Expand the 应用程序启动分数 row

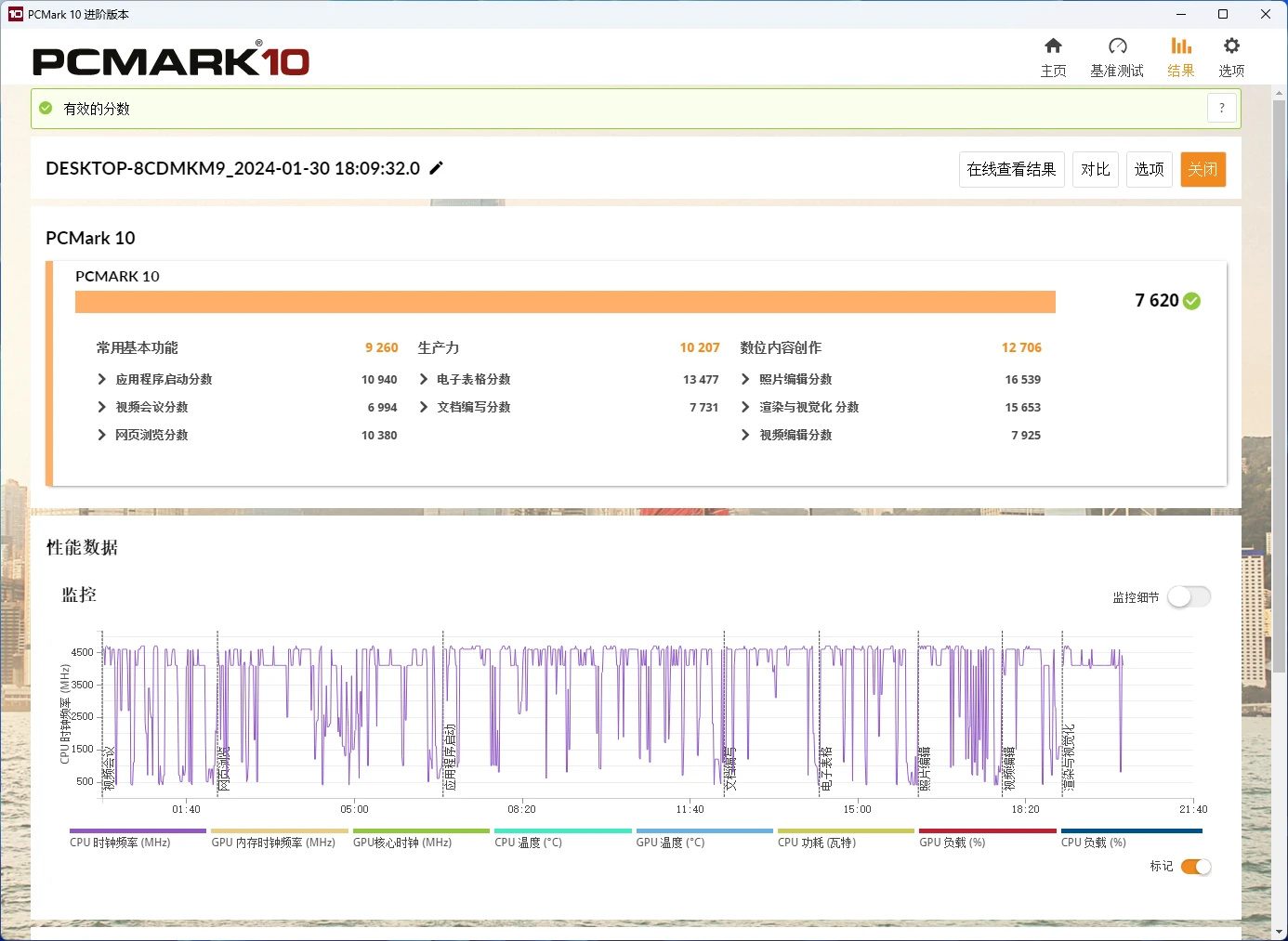click(x=102, y=379)
